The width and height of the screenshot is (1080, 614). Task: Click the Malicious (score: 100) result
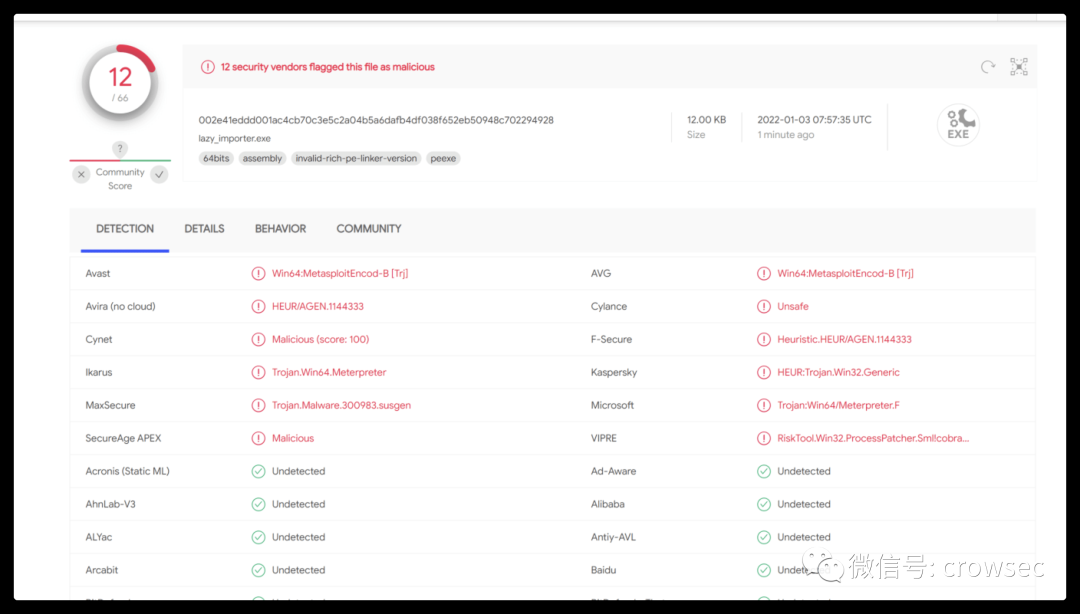coord(320,340)
